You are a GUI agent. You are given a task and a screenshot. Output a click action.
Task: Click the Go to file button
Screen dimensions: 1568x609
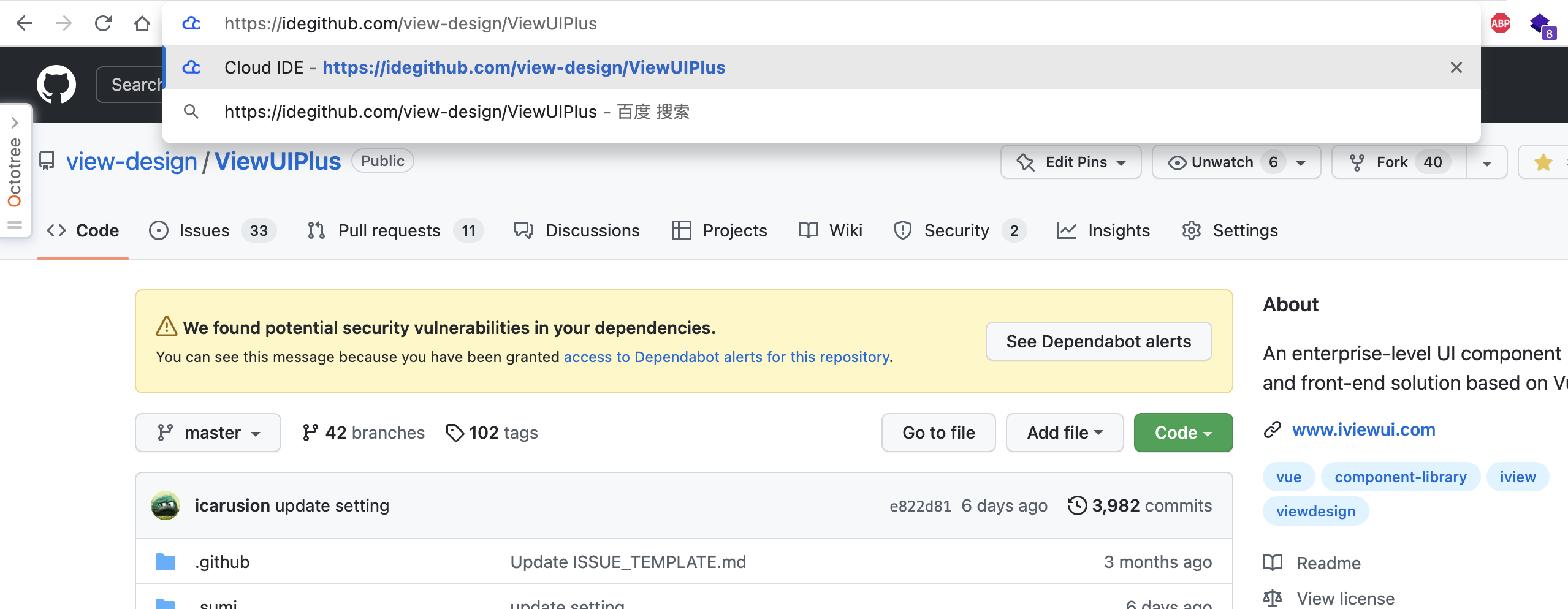point(938,433)
